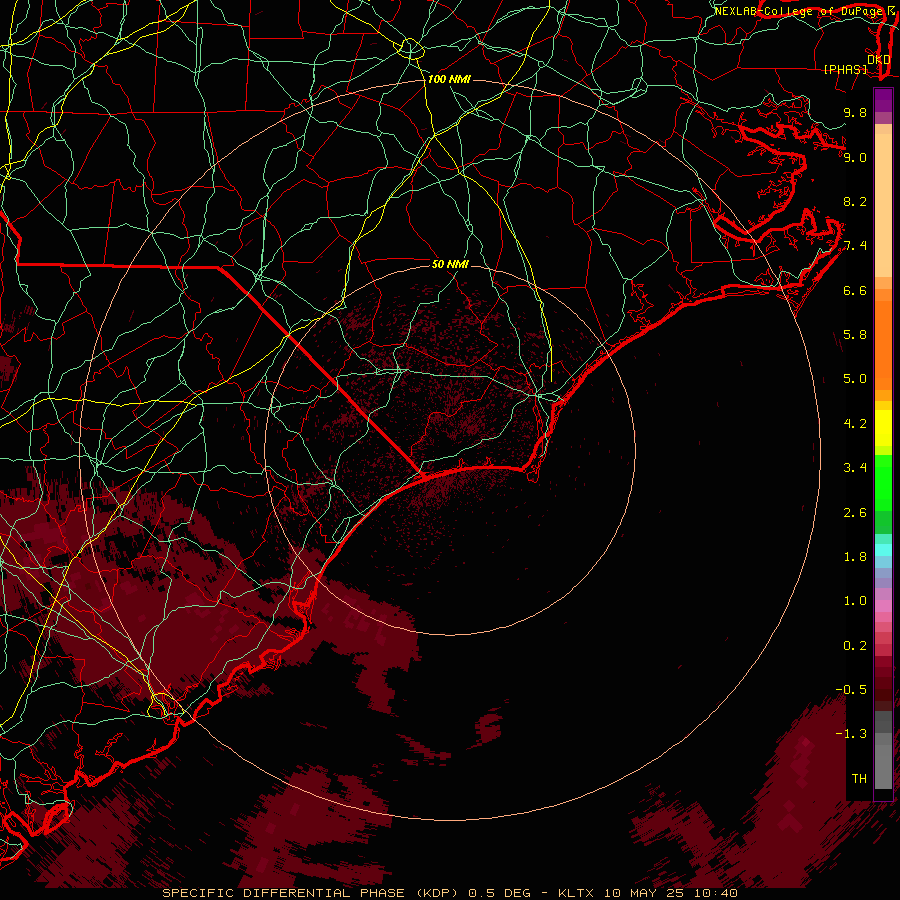Screen dimensions: 900x900
Task: Click the 7.4 value on color scale
Action: coord(855,246)
